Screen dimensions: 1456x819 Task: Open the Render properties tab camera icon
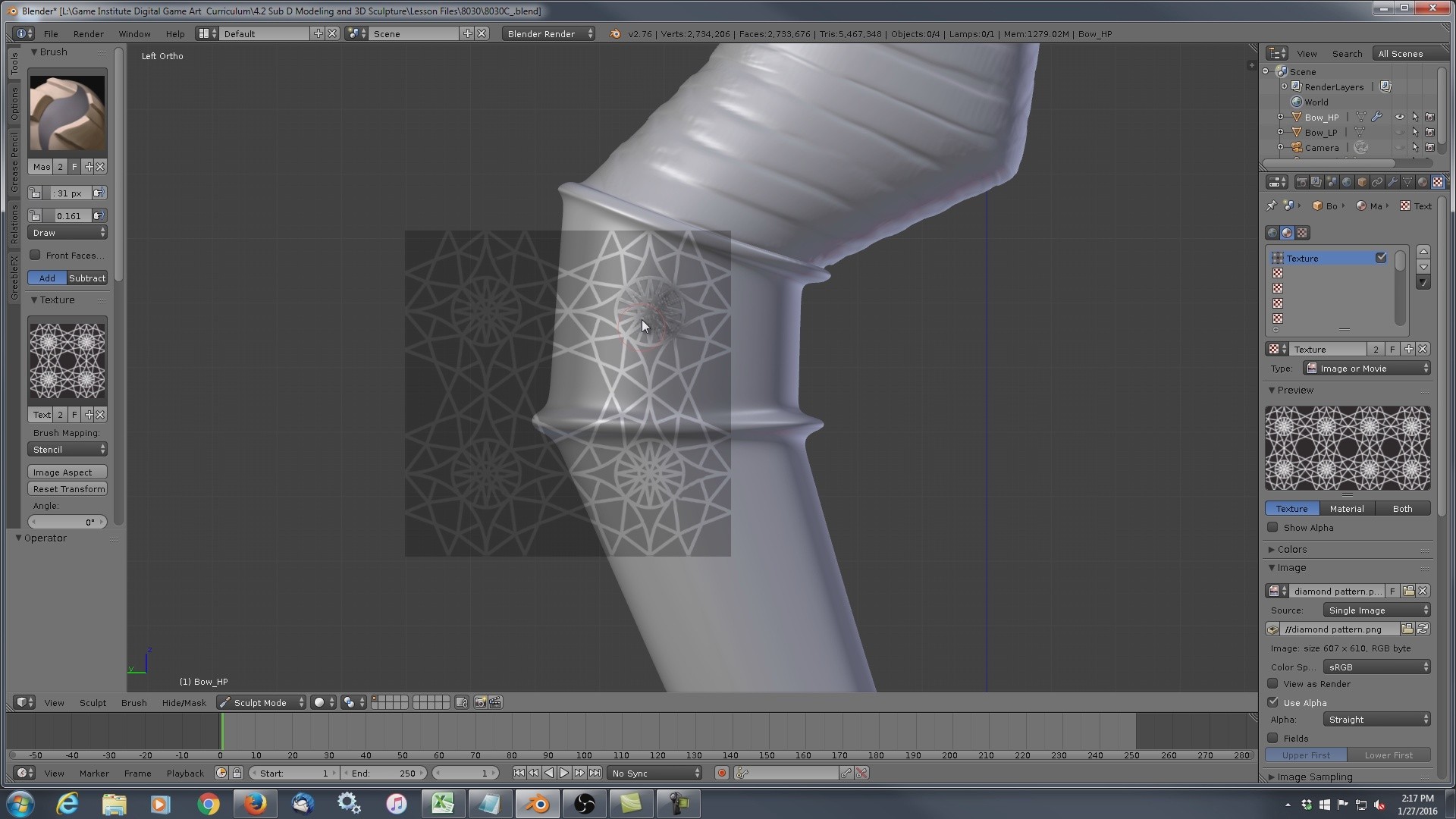pyautogui.click(x=1301, y=182)
